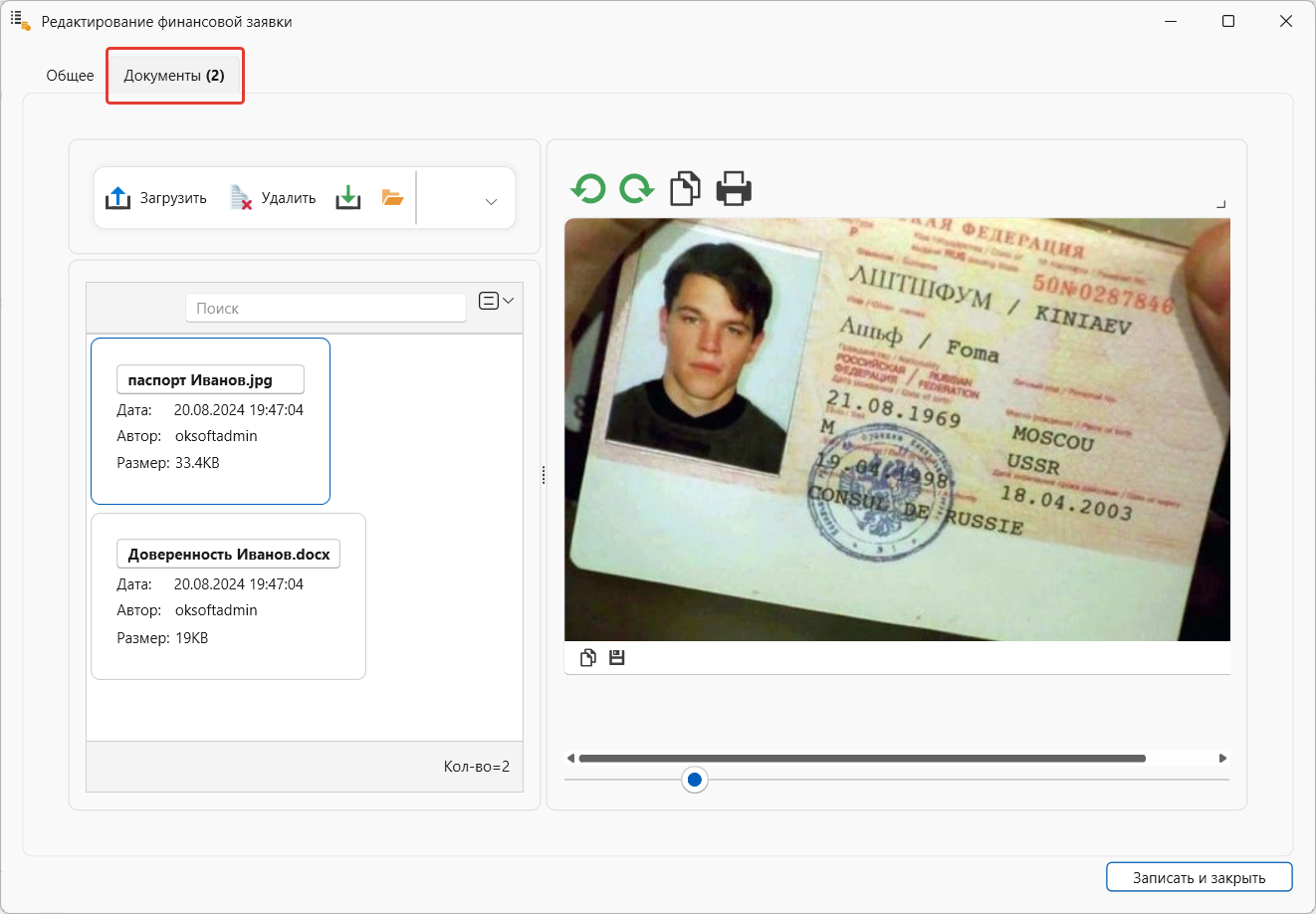This screenshot has width=1316, height=914.
Task: Click the copy icon below the passport image
Action: coord(588,657)
